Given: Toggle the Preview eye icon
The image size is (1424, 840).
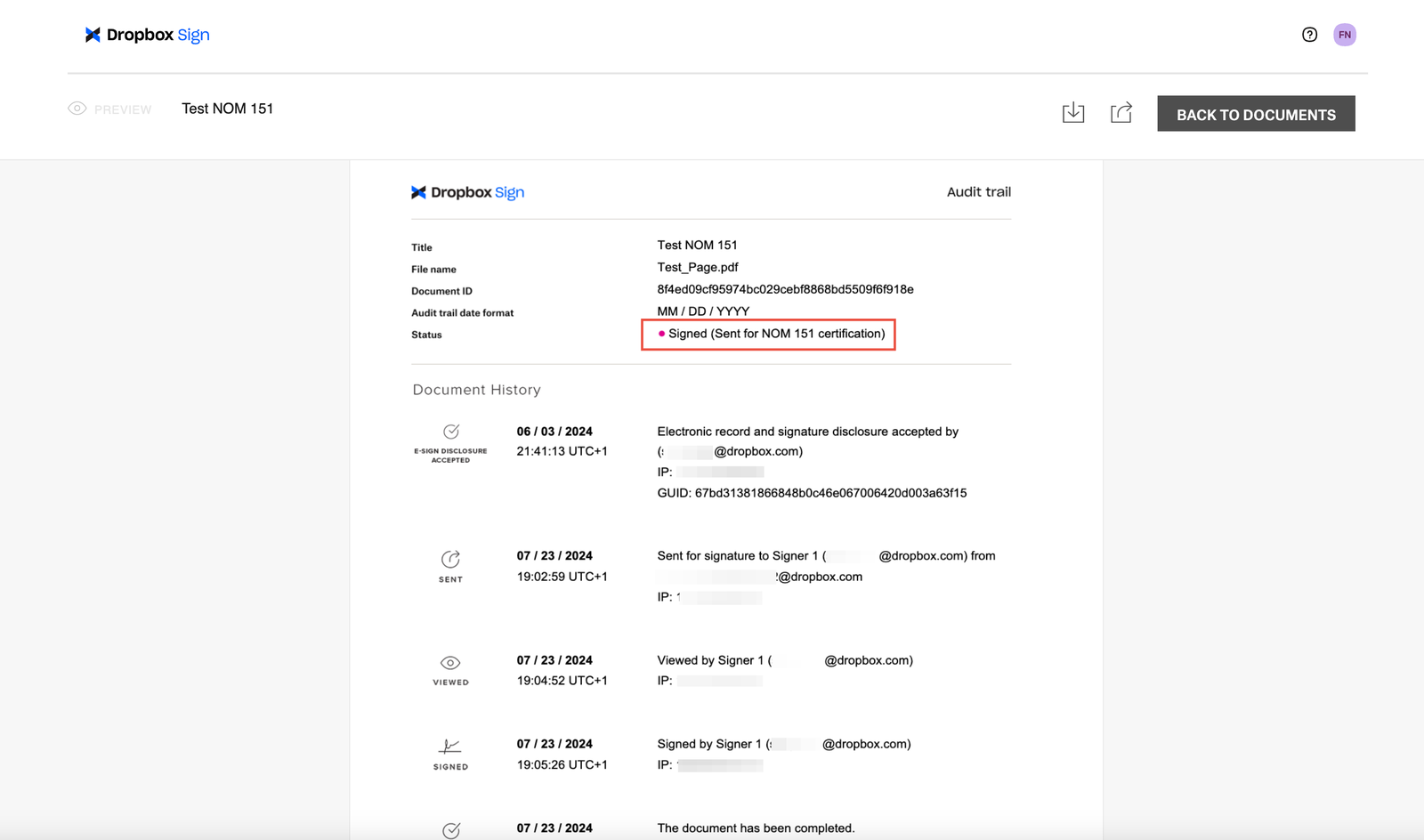Looking at the screenshot, I should 77,109.
